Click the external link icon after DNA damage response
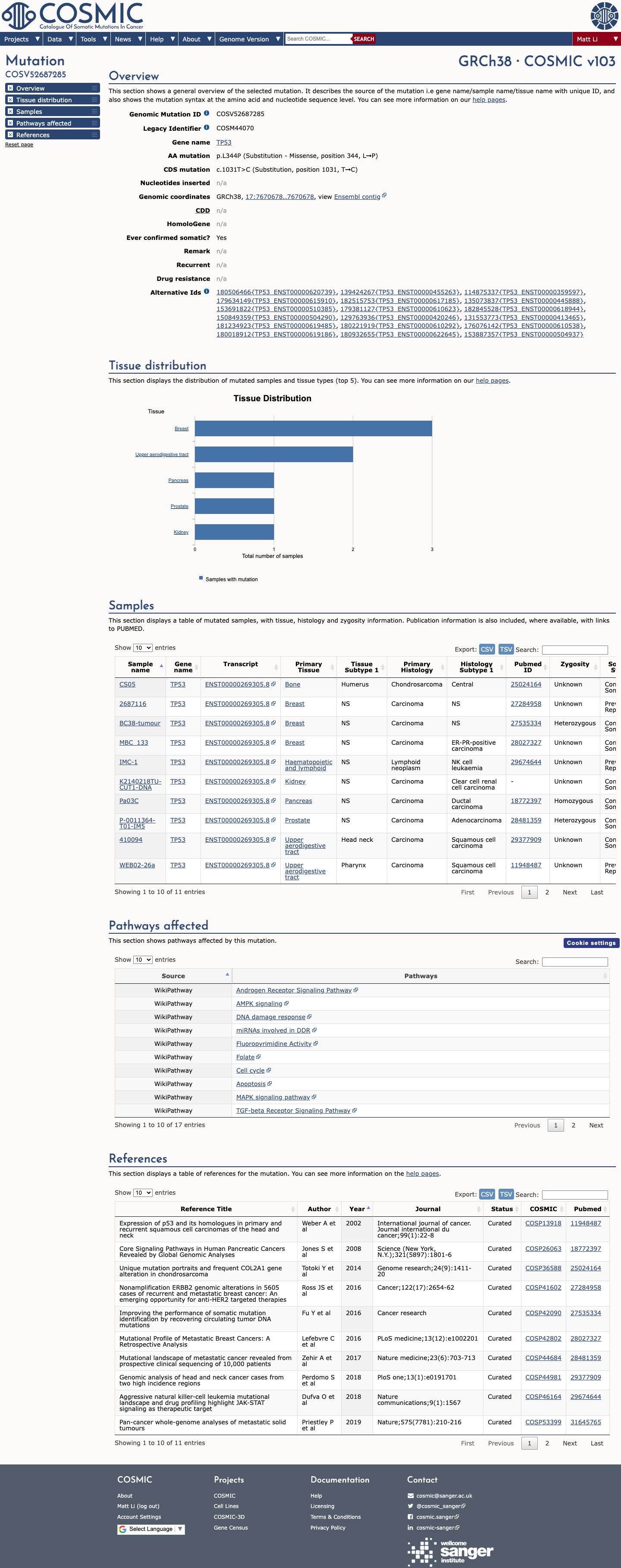The image size is (621, 1568). pyautogui.click(x=309, y=1017)
